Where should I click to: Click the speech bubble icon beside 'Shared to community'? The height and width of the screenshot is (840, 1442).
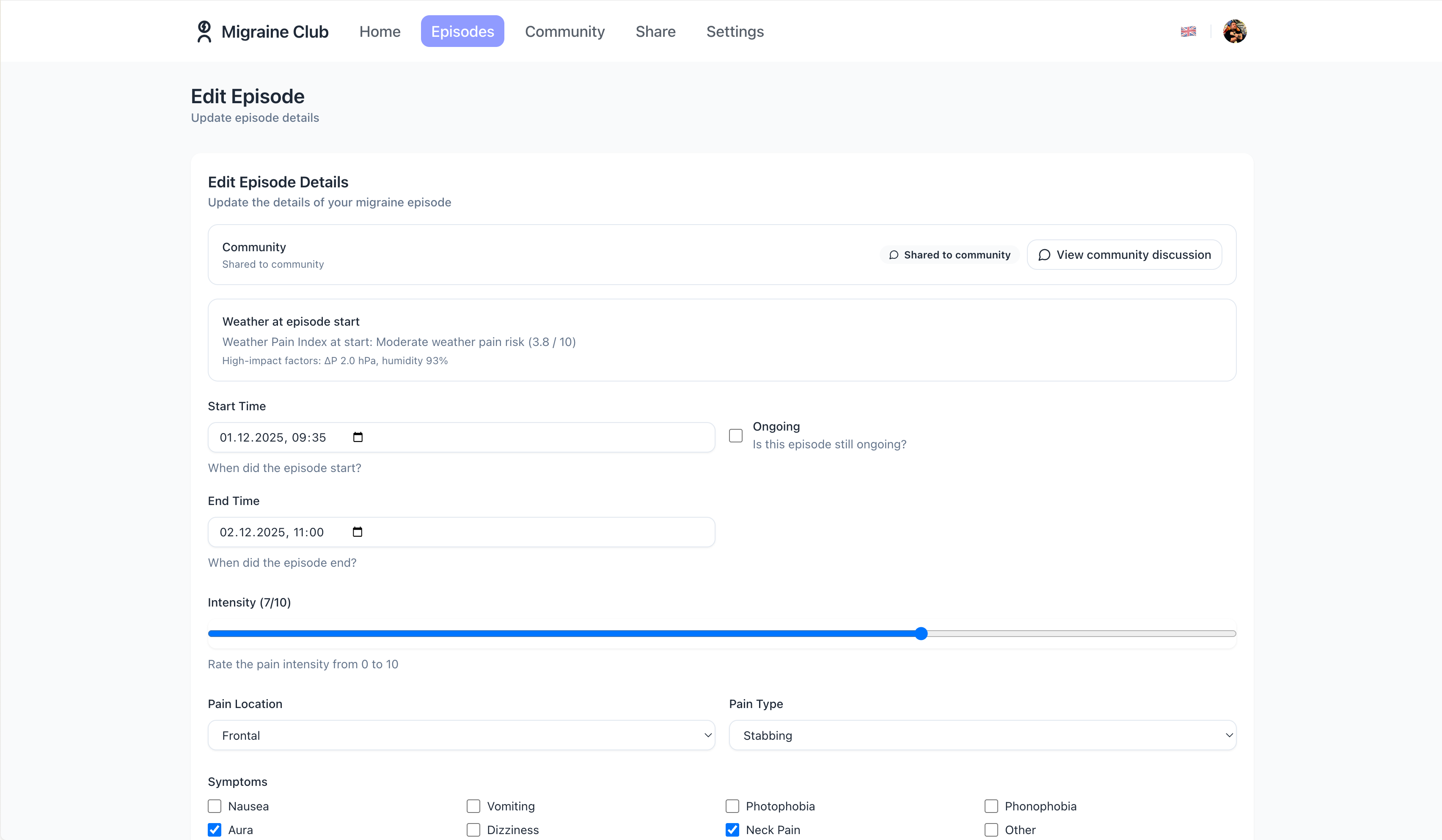tap(894, 255)
